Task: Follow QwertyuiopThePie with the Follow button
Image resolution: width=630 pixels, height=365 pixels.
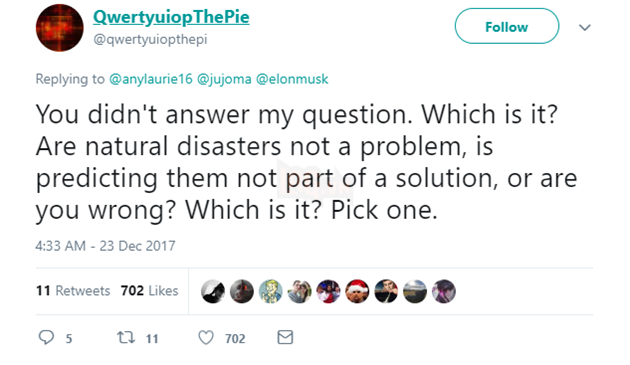Action: pyautogui.click(x=507, y=26)
